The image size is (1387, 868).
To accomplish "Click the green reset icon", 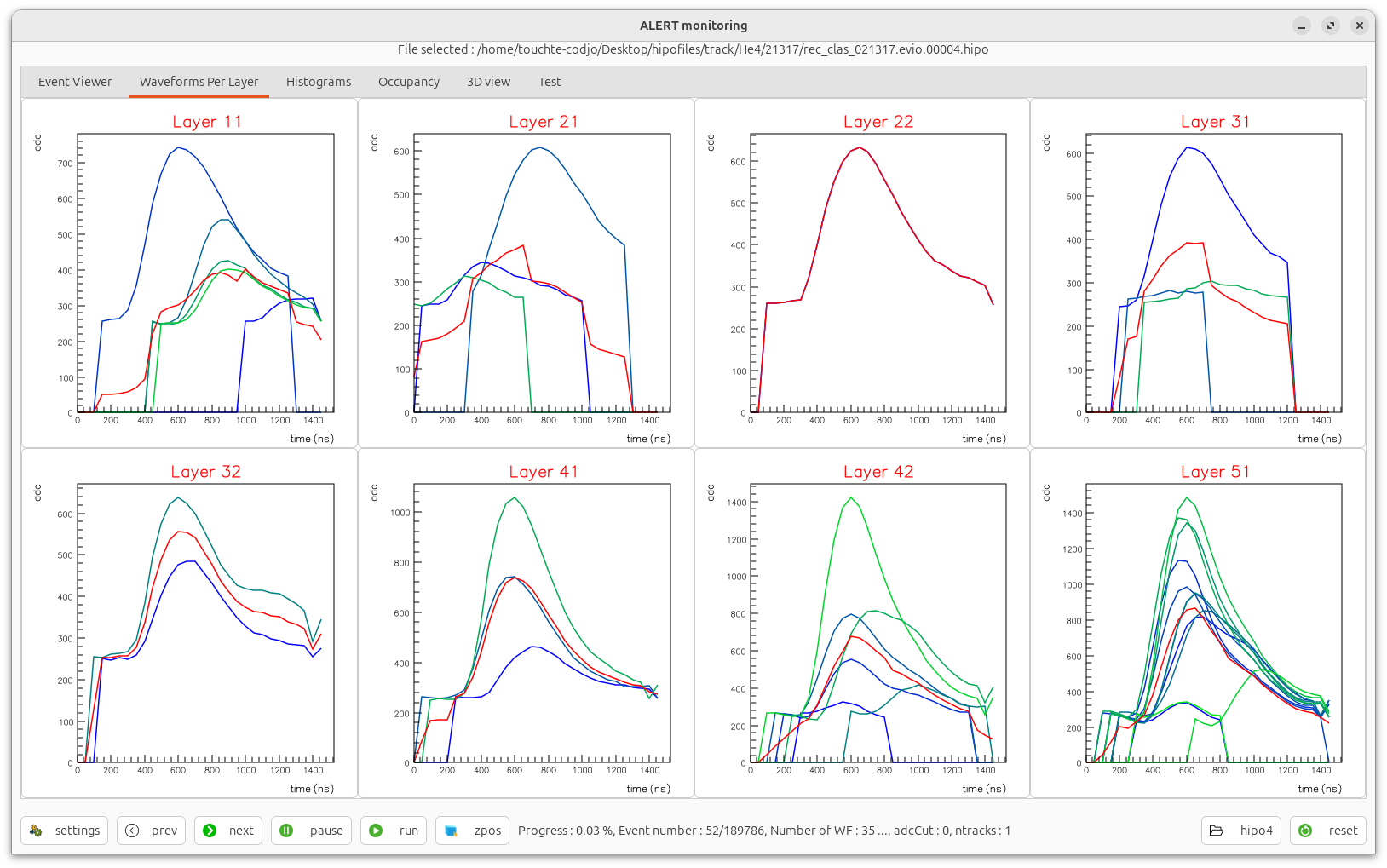I will (x=1305, y=831).
